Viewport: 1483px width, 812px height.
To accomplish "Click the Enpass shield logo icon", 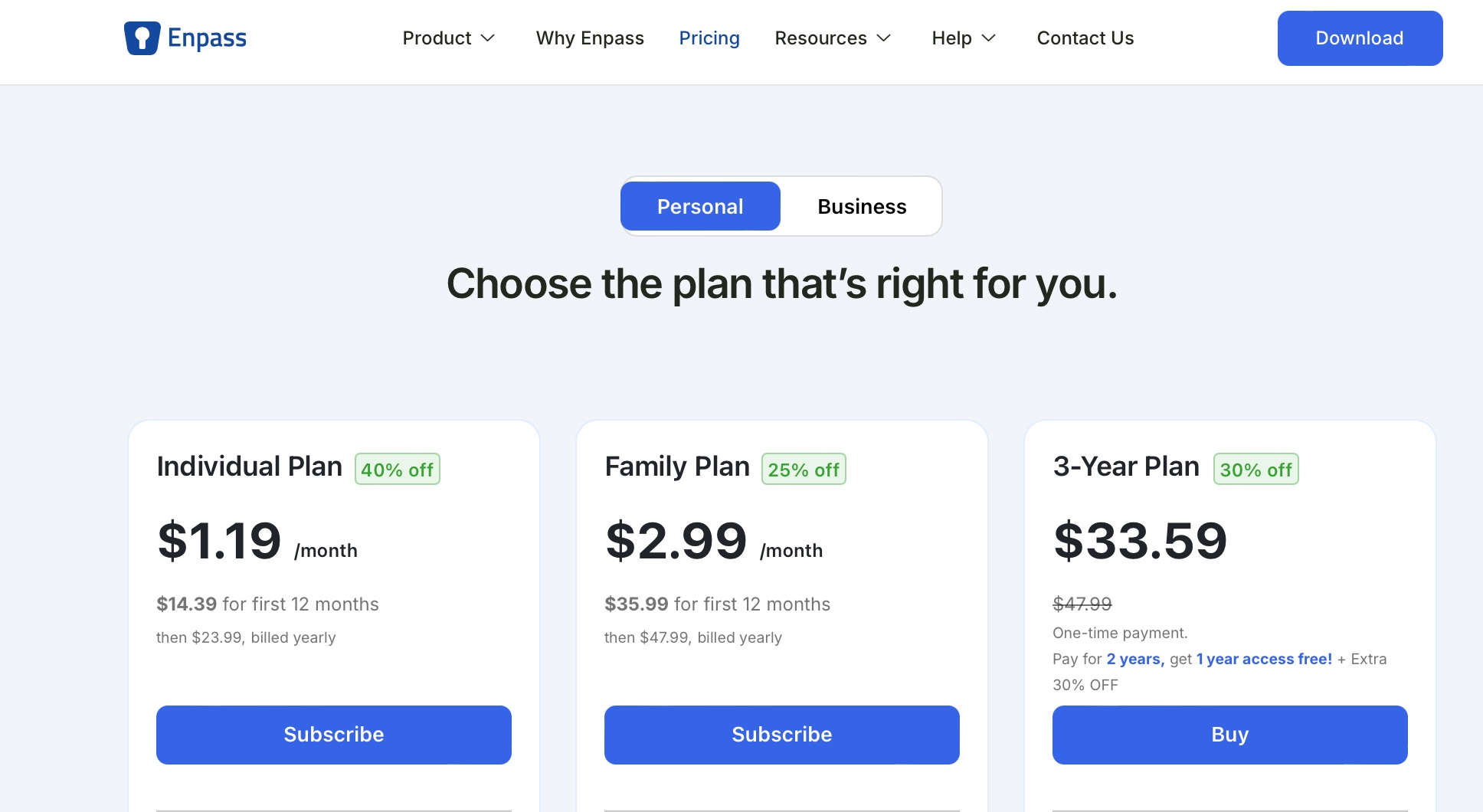I will [x=142, y=38].
